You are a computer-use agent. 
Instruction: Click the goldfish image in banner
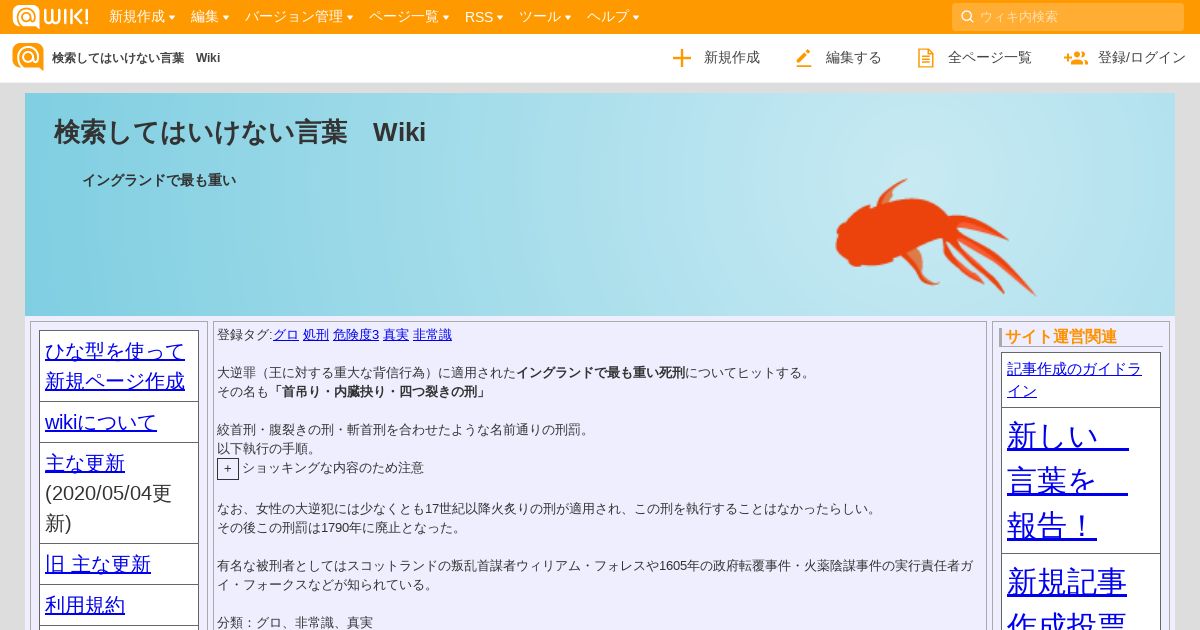(x=935, y=238)
